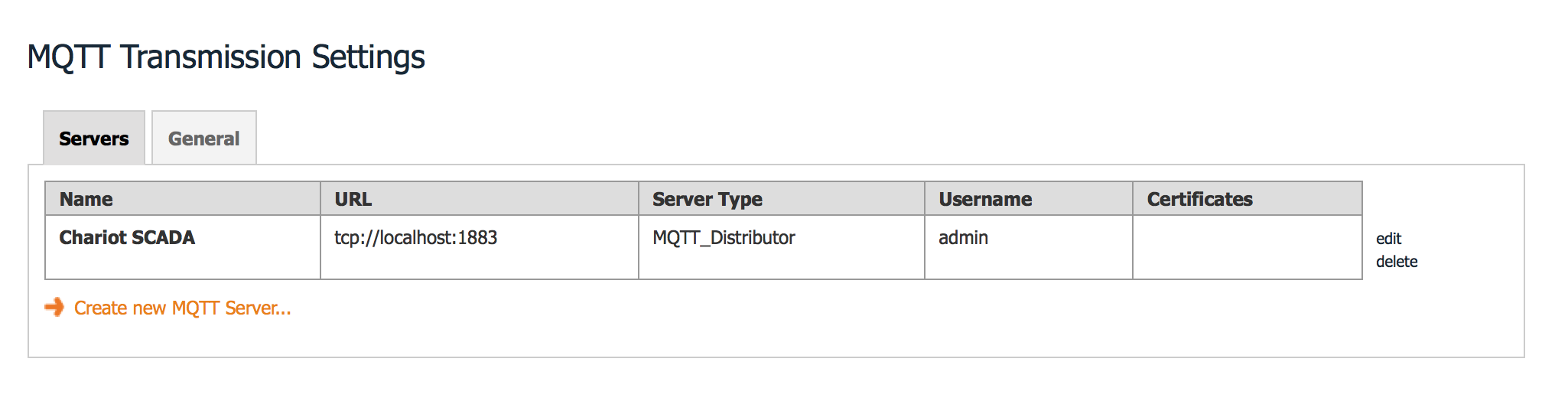Click the MQTT Transmission Settings heading
The image size is (1568, 401).
click(226, 57)
